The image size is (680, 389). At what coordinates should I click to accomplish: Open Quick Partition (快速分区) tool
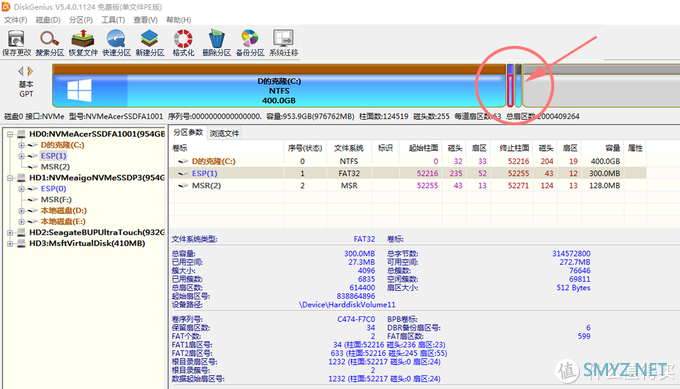click(x=116, y=42)
